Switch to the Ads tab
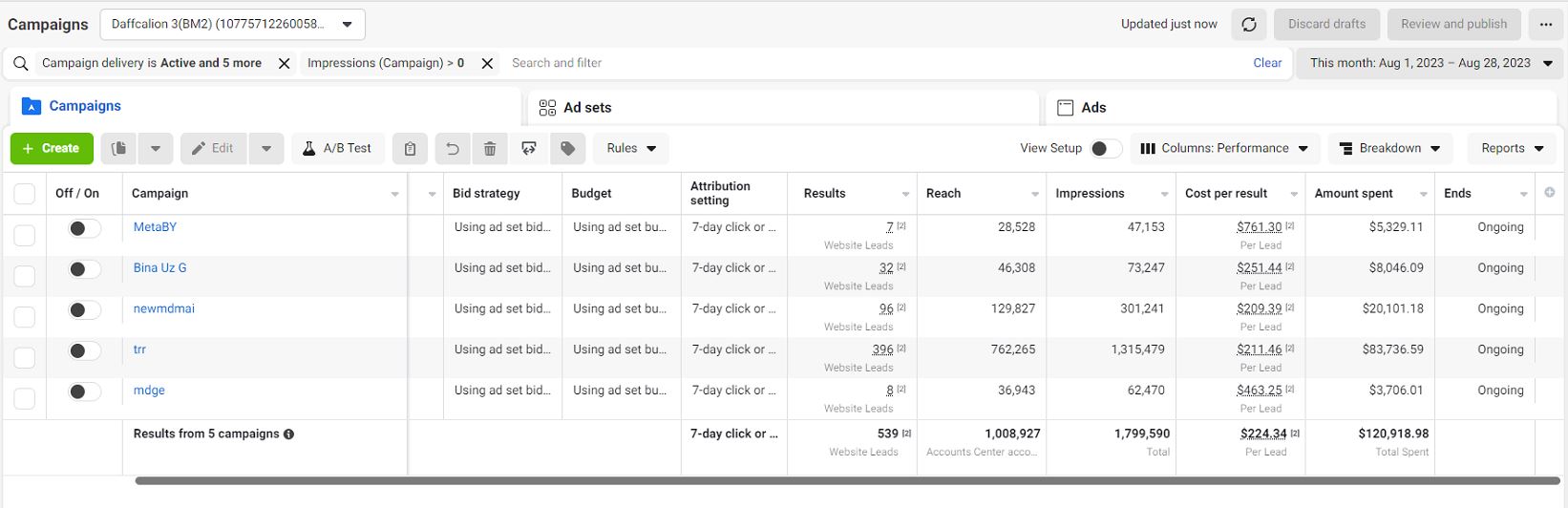The height and width of the screenshot is (508, 1568). pos(1302,107)
